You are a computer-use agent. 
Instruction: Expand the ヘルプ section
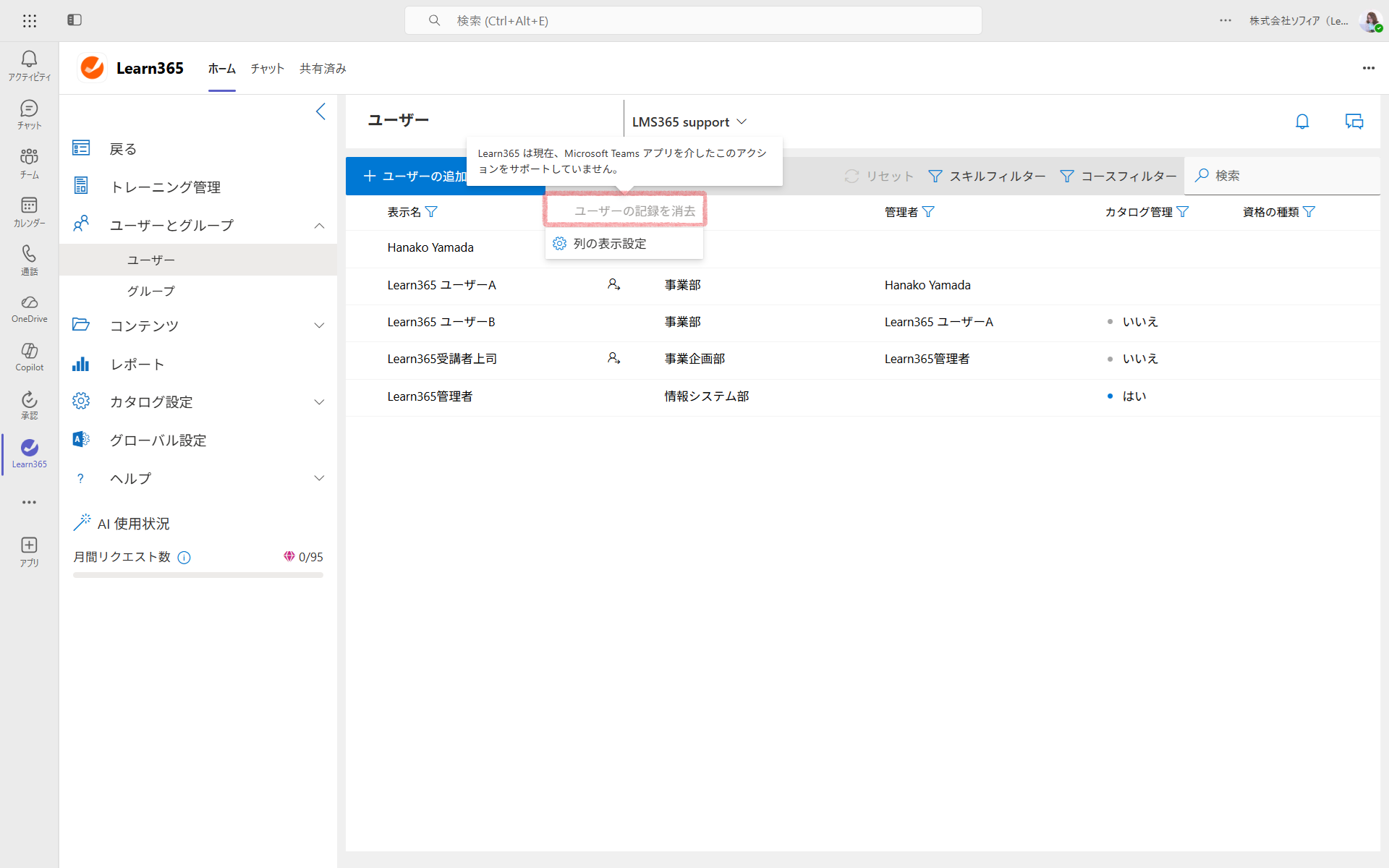pyautogui.click(x=319, y=478)
